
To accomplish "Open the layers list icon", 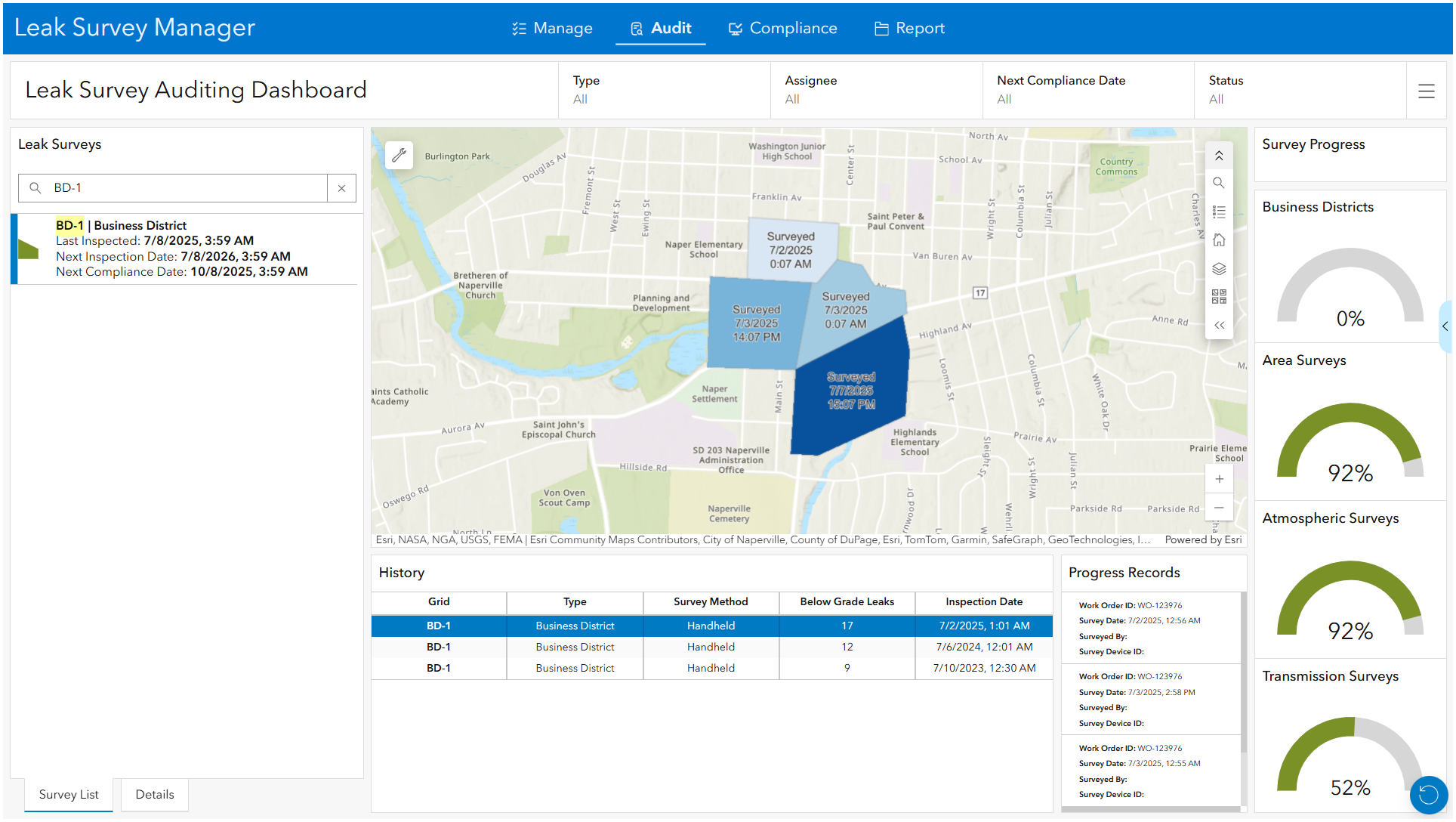I will click(1219, 268).
